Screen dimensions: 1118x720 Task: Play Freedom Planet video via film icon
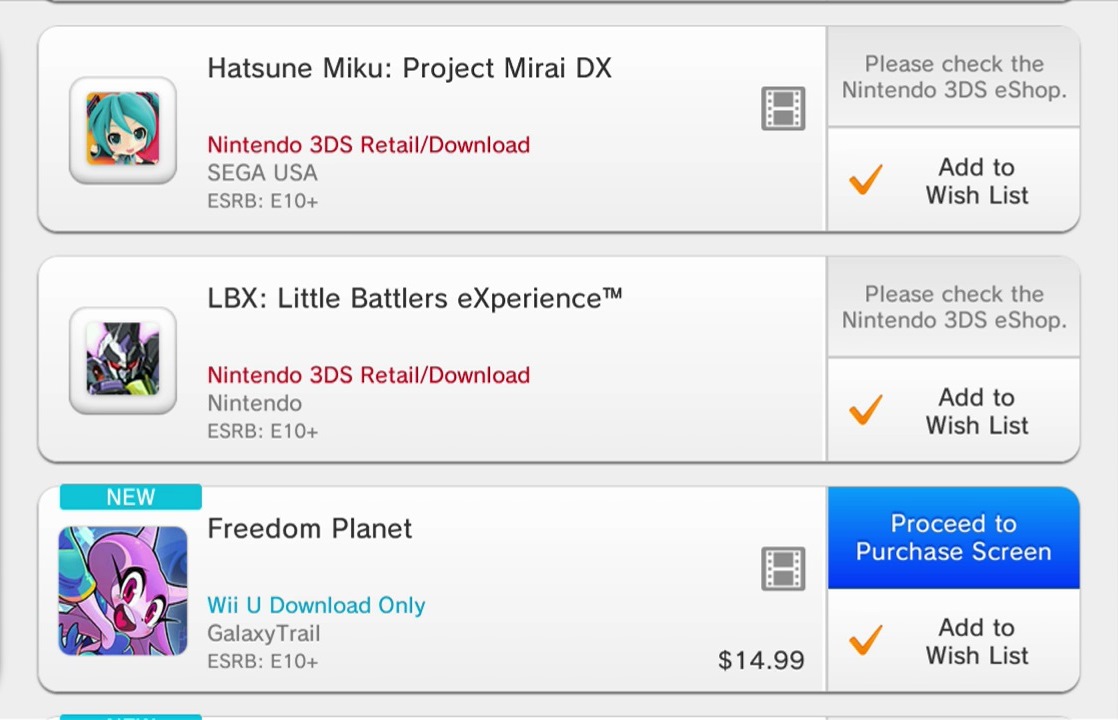[783, 568]
